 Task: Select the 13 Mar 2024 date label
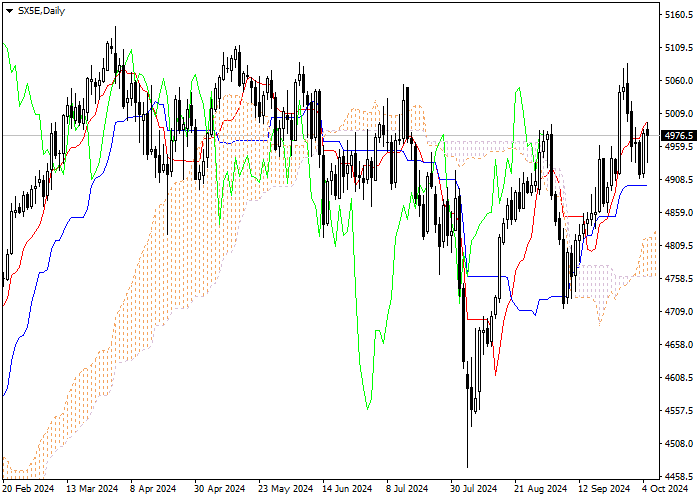pyautogui.click(x=92, y=488)
